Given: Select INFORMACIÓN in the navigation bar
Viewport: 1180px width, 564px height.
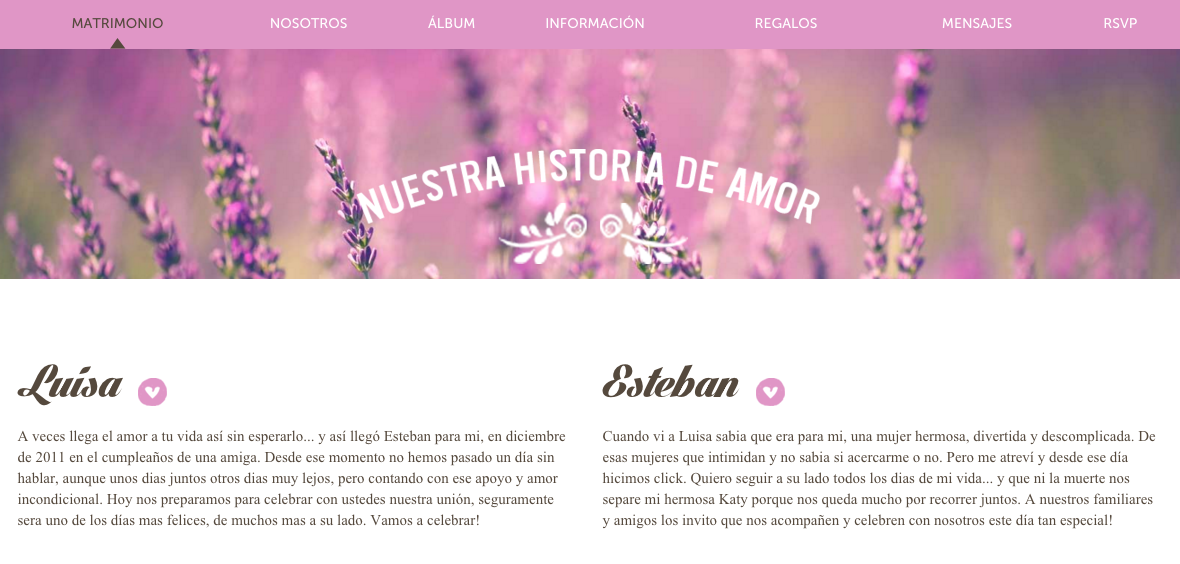Looking at the screenshot, I should pos(595,23).
